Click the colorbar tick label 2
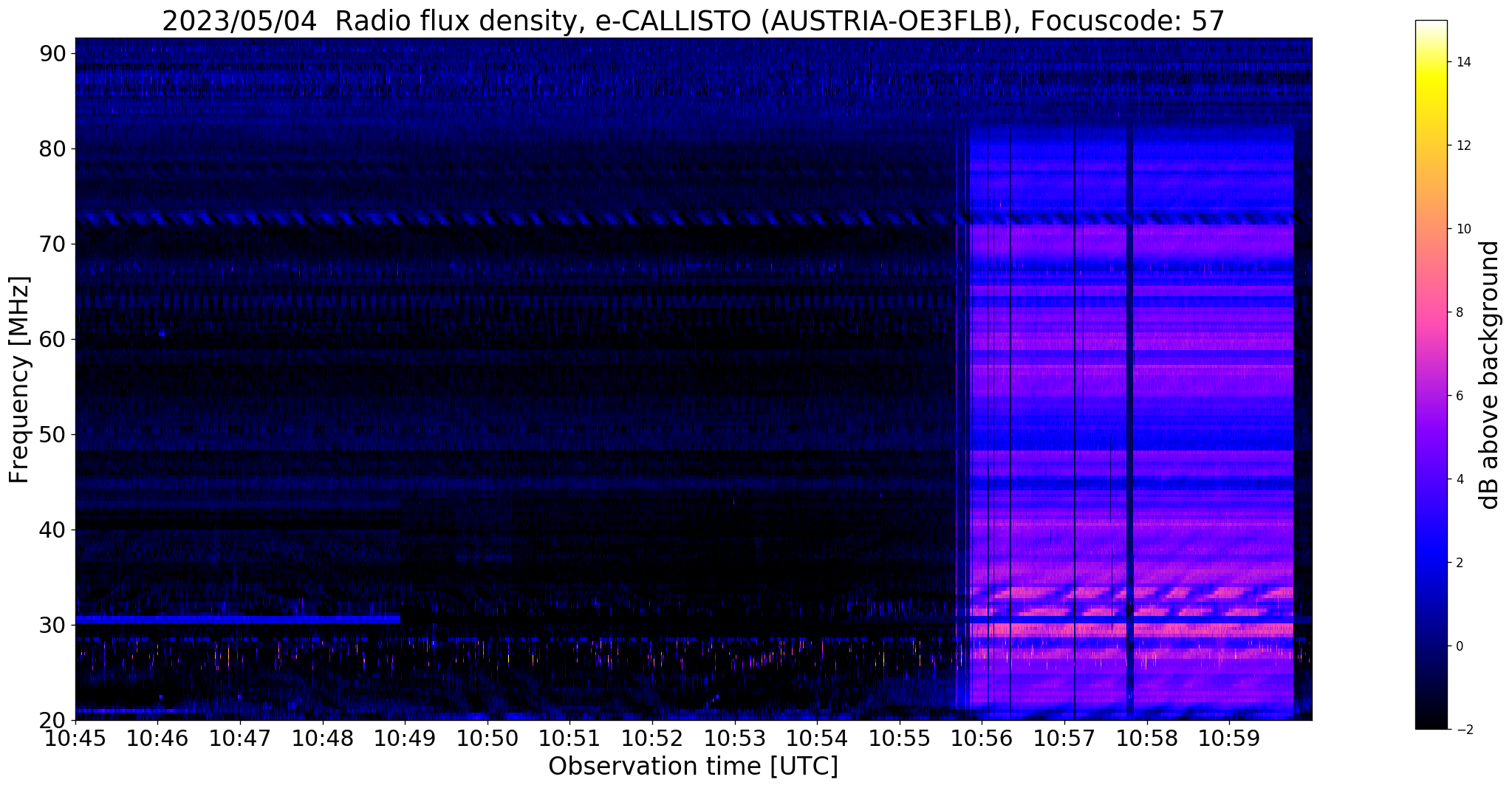The image size is (1512, 788). click(1458, 563)
